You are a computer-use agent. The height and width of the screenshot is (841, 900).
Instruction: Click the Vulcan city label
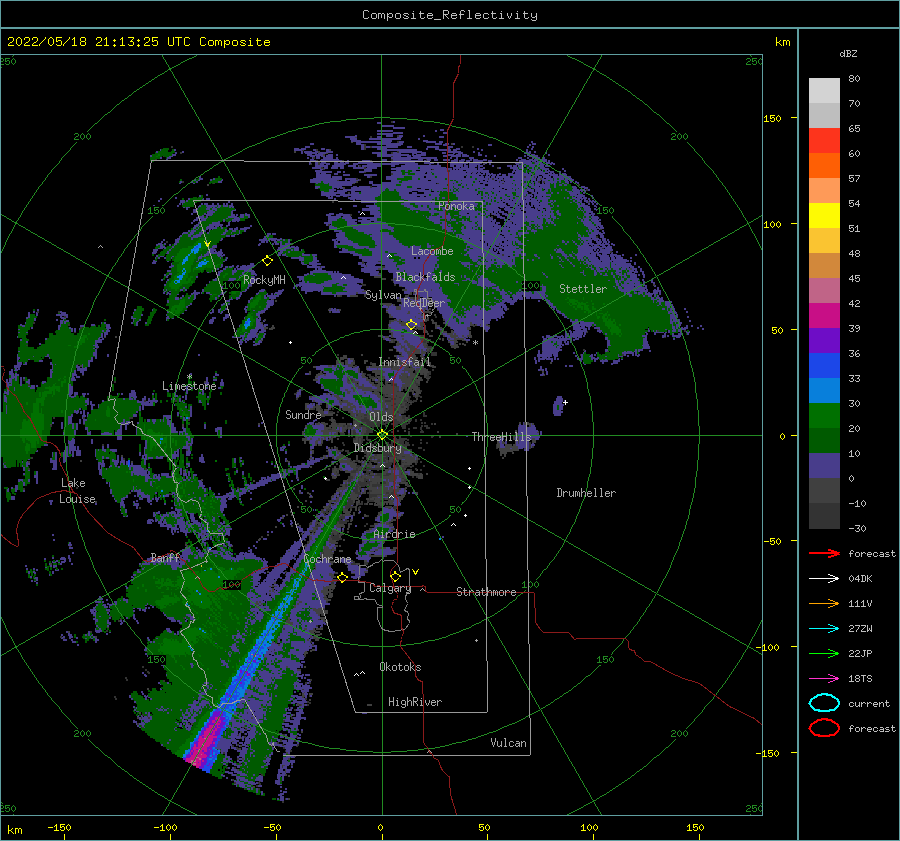pyautogui.click(x=509, y=743)
